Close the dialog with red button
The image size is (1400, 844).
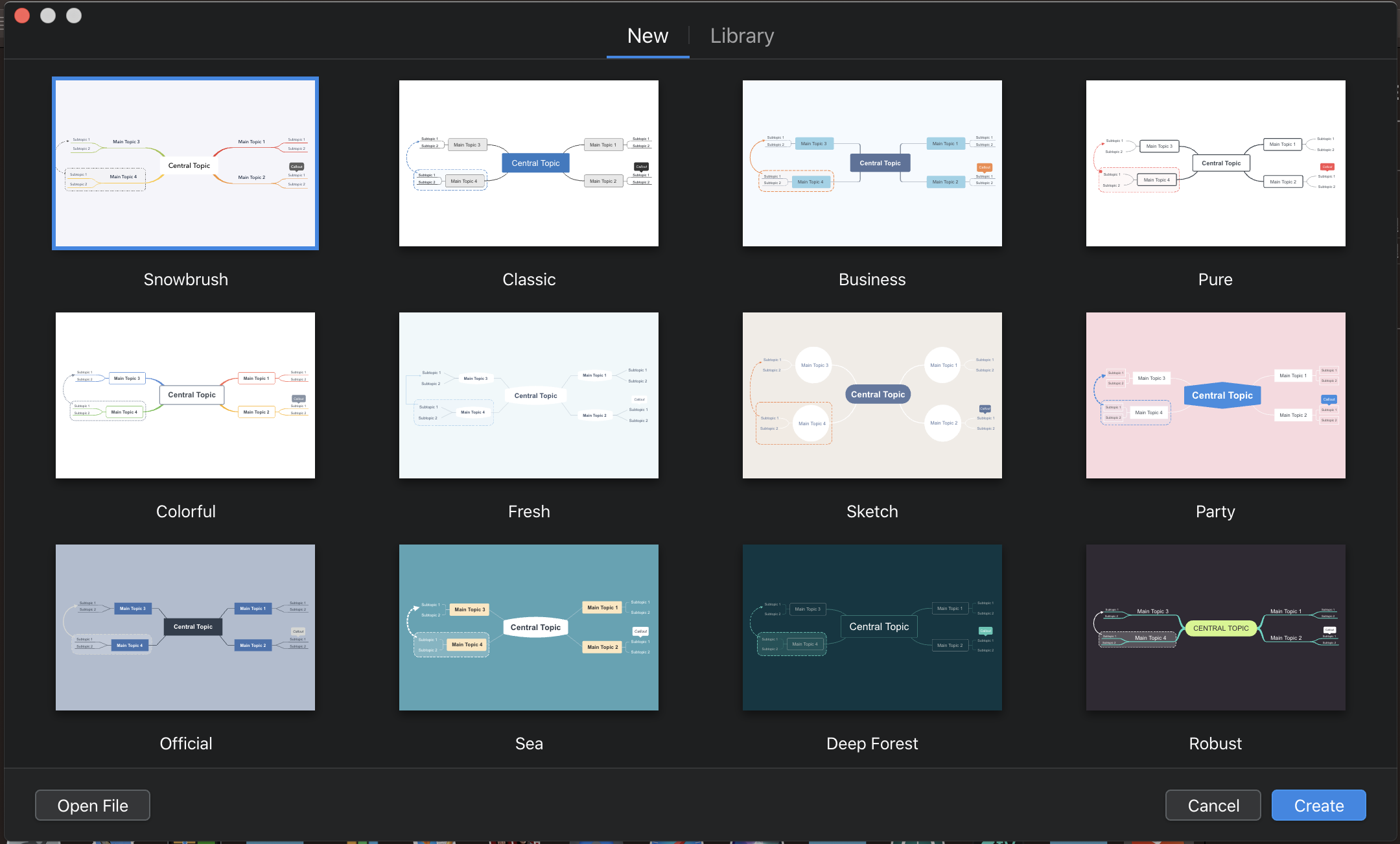(22, 16)
